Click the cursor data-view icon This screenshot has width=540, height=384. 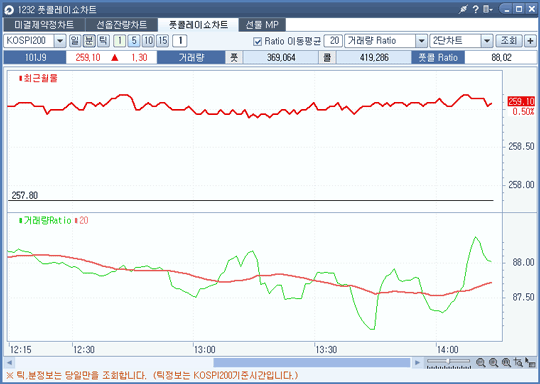[x=531, y=363]
